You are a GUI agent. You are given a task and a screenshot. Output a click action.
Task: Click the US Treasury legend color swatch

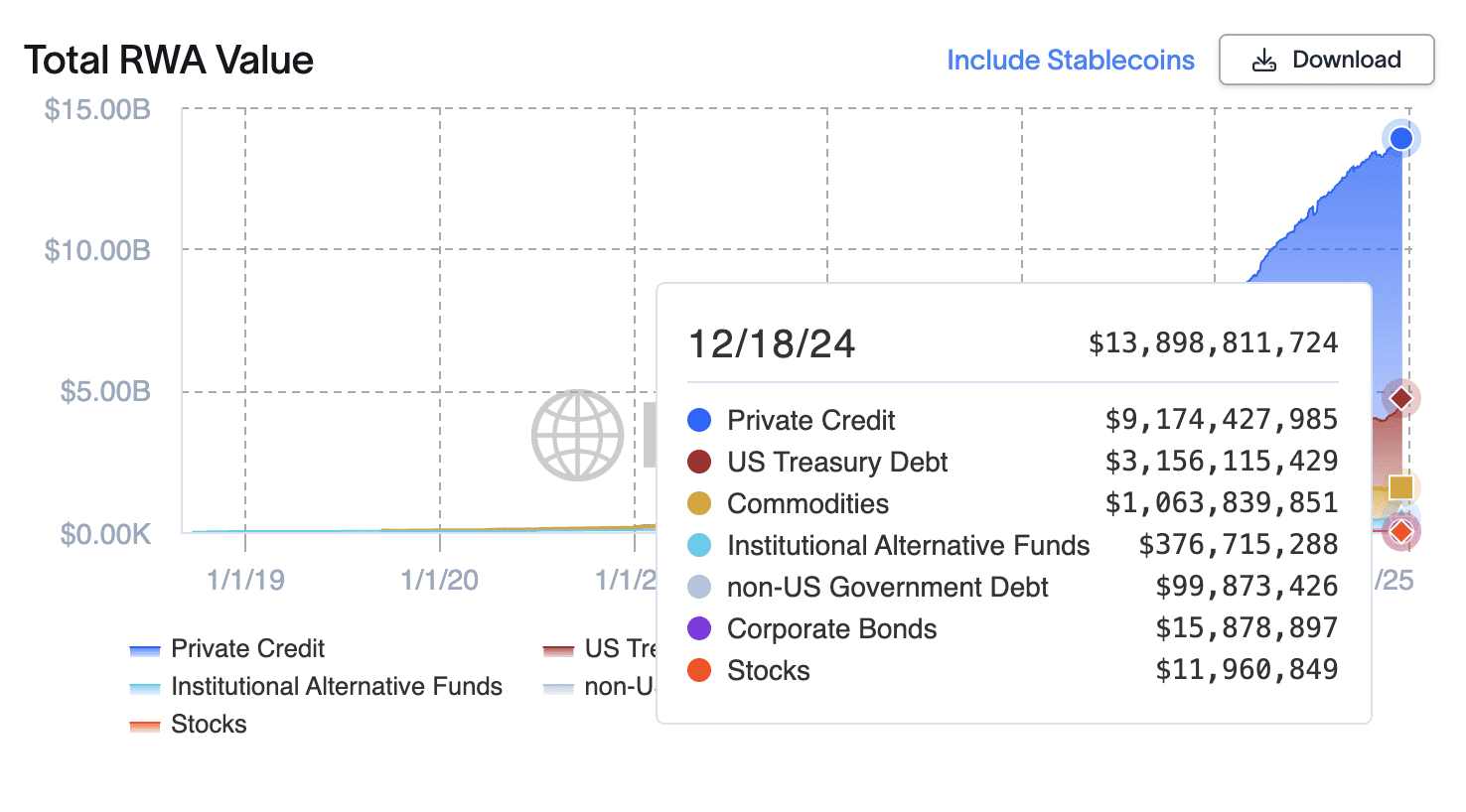pyautogui.click(x=558, y=648)
